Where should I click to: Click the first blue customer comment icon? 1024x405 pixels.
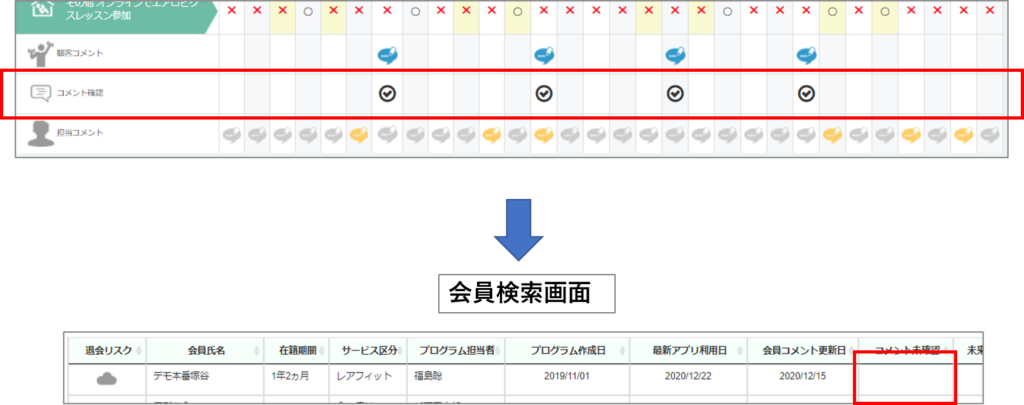pos(387,56)
